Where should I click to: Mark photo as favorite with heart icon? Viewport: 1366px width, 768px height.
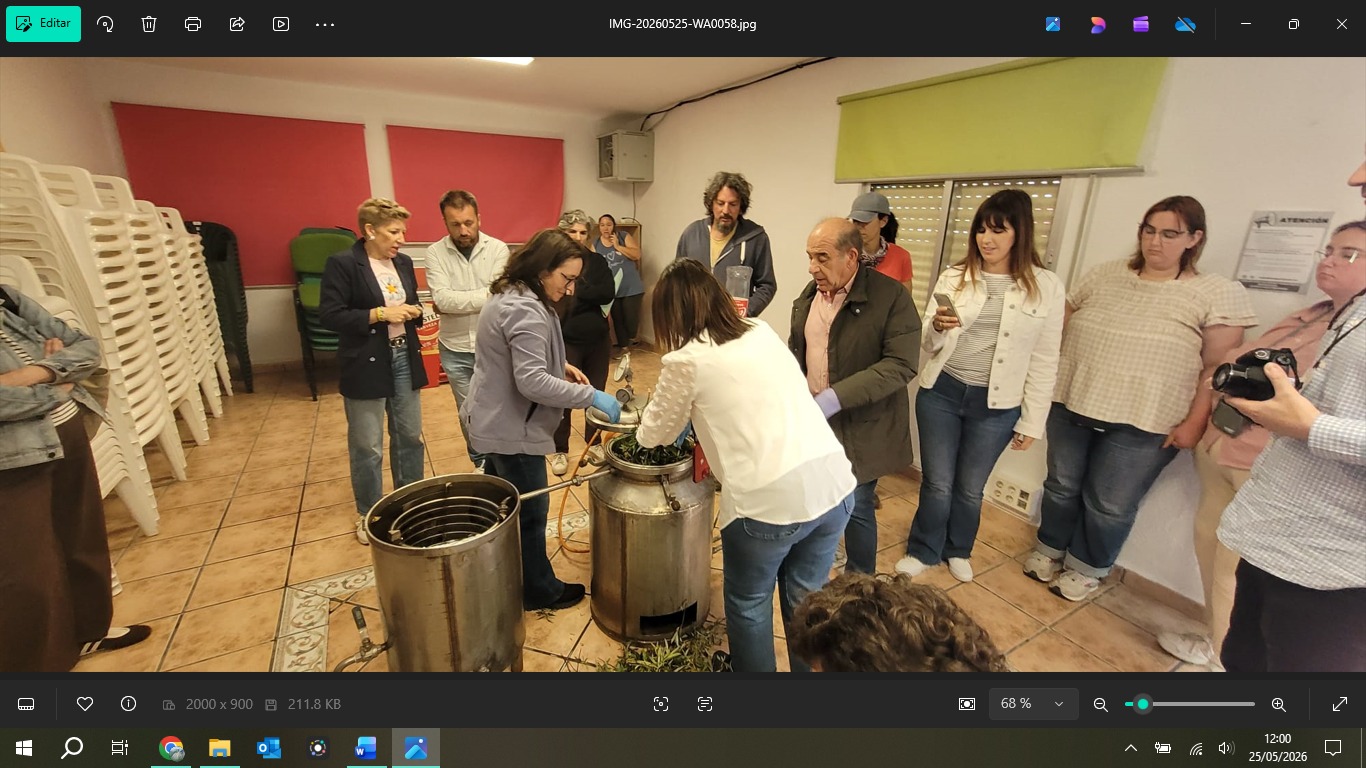[85, 704]
